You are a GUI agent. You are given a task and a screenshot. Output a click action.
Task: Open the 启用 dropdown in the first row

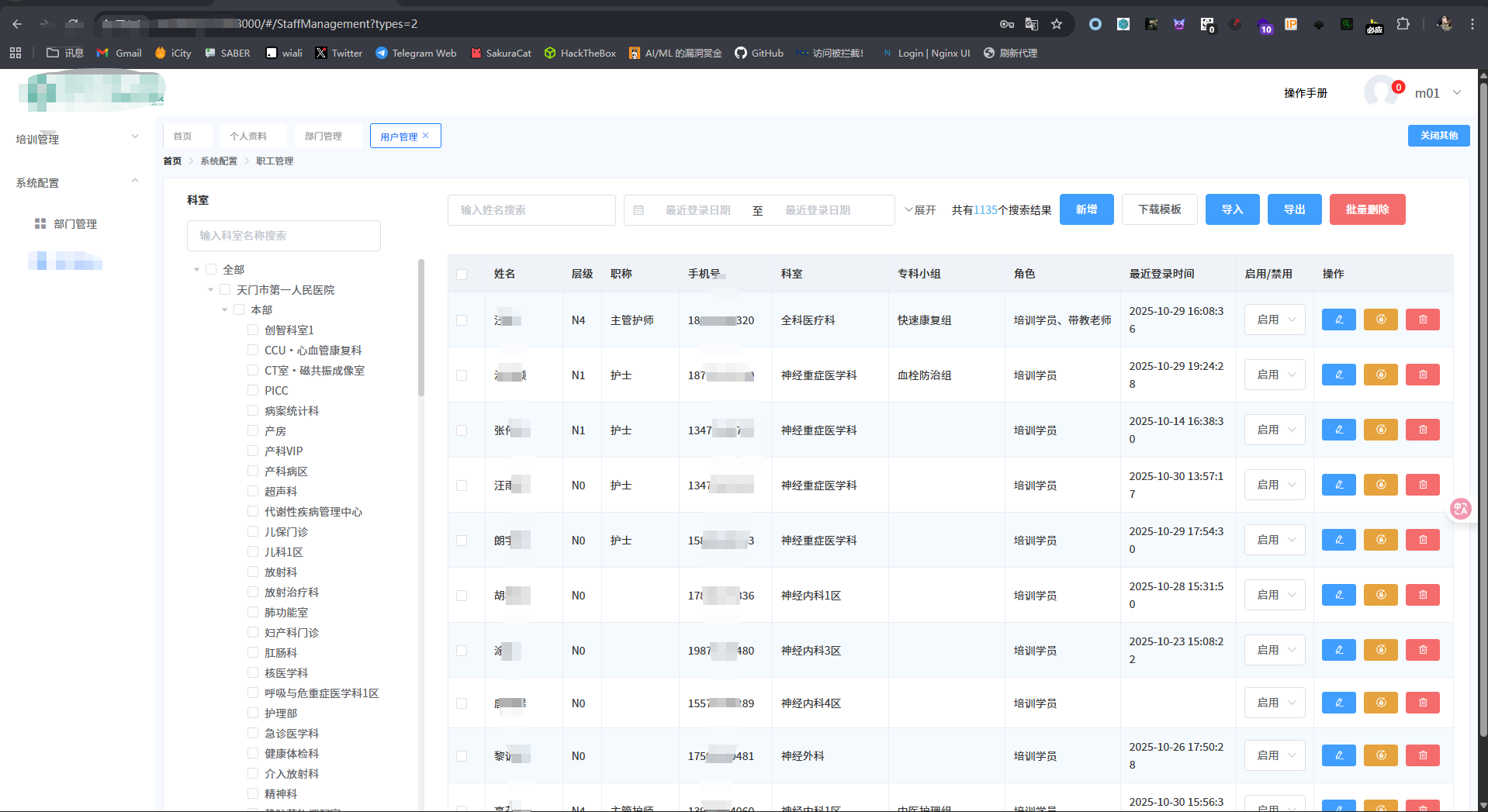tap(1275, 320)
